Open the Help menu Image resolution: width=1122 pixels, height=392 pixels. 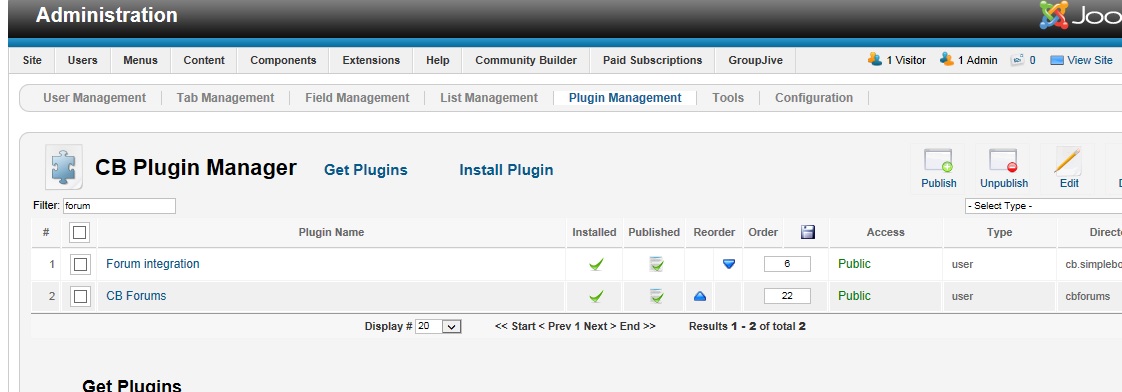[x=437, y=60]
